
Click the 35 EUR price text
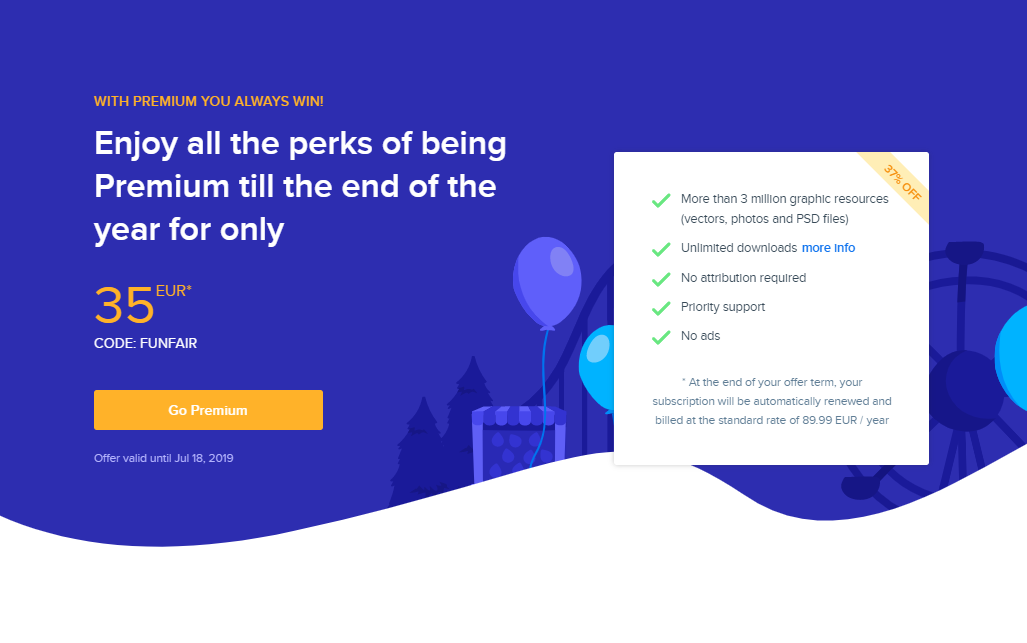[142, 304]
